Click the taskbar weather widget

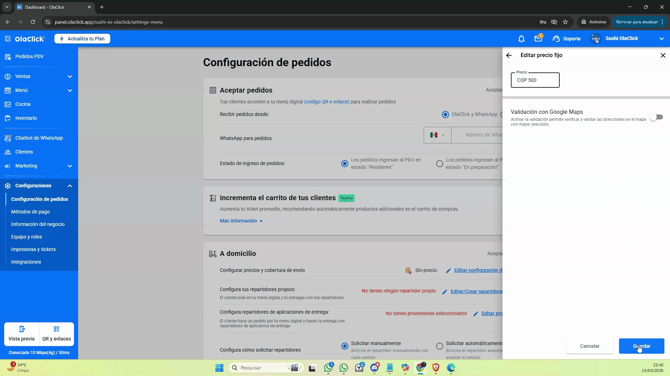pyautogui.click(x=19, y=367)
